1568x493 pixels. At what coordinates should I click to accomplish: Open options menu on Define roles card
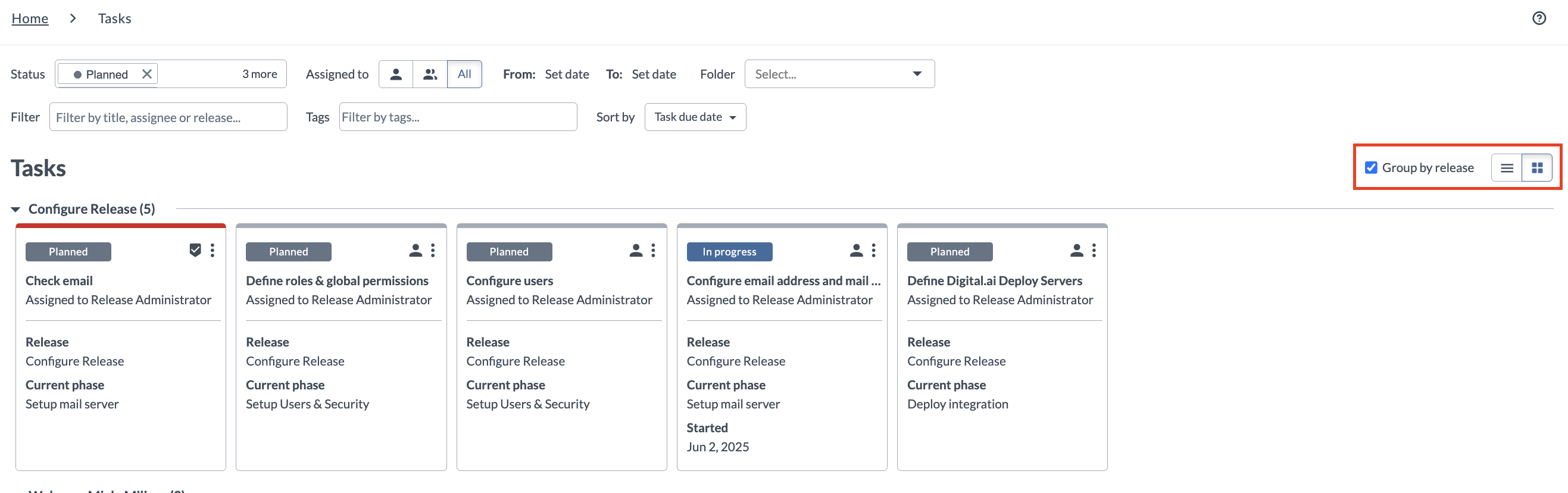point(433,250)
